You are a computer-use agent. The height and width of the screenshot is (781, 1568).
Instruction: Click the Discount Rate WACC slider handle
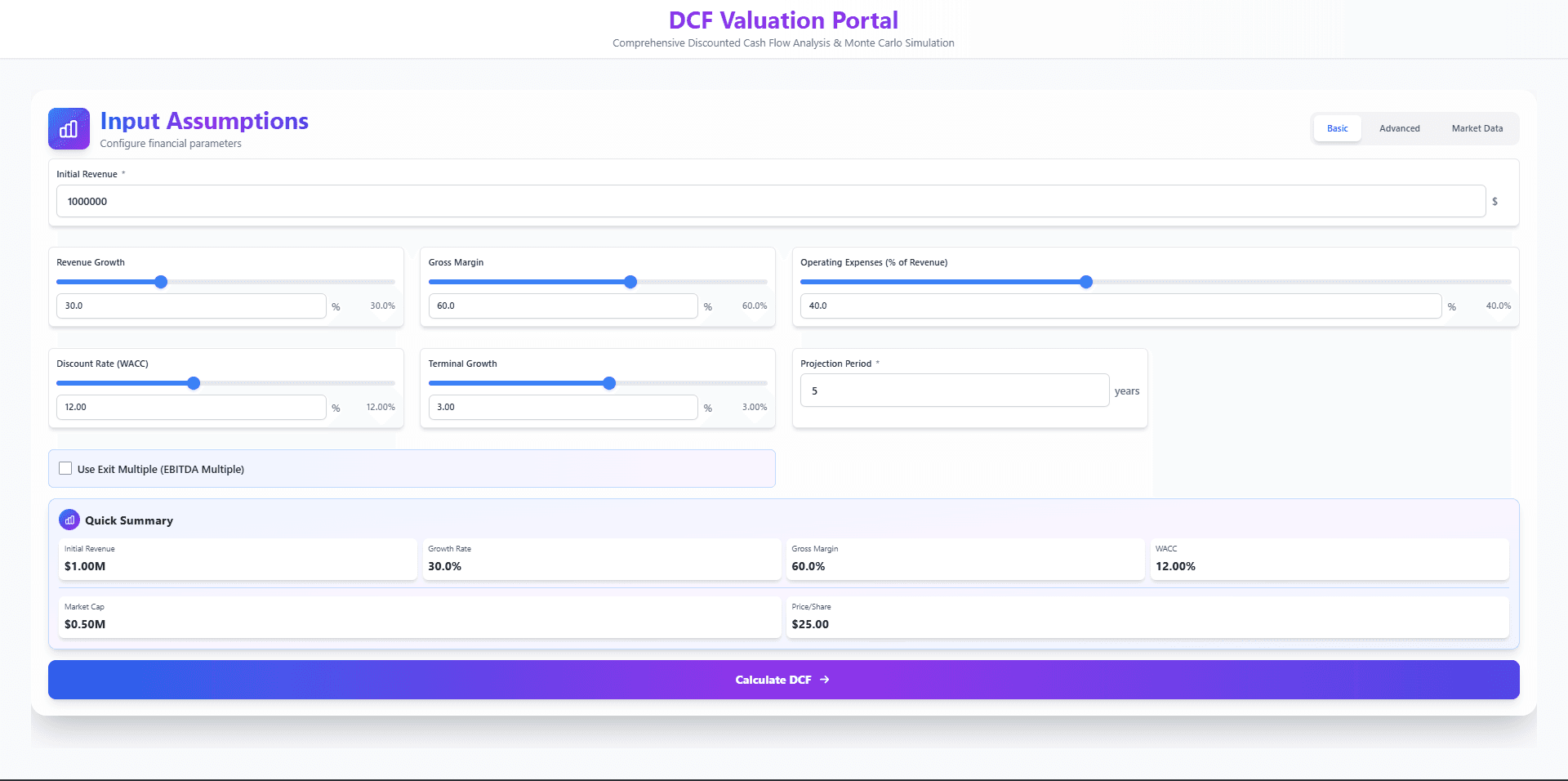pos(194,383)
